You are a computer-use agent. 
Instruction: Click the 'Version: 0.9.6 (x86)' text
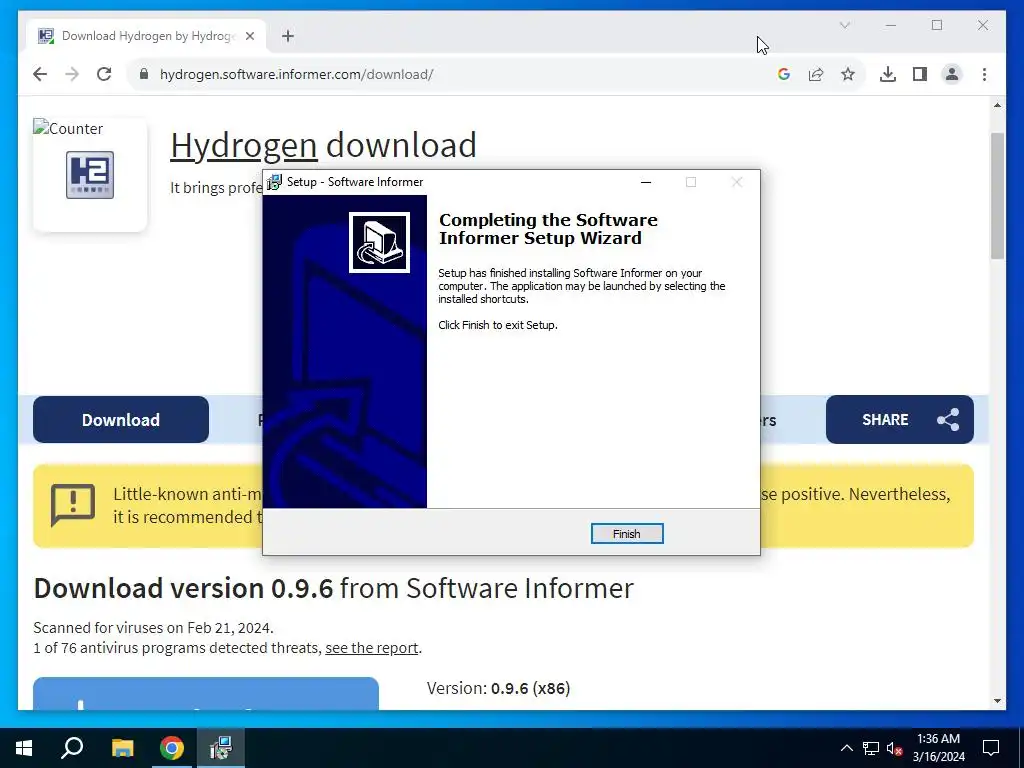tap(498, 688)
